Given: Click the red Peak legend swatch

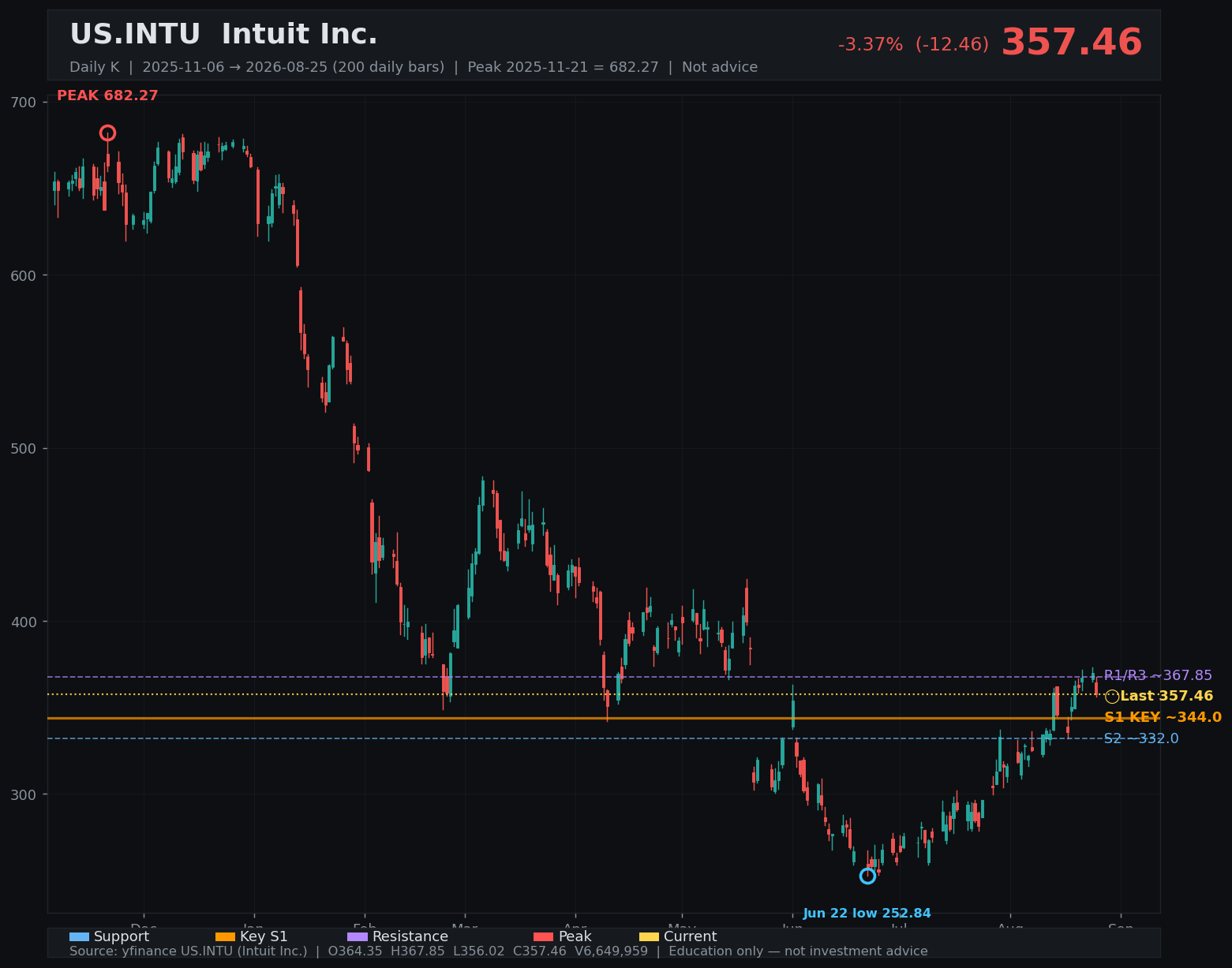Looking at the screenshot, I should 543,936.
